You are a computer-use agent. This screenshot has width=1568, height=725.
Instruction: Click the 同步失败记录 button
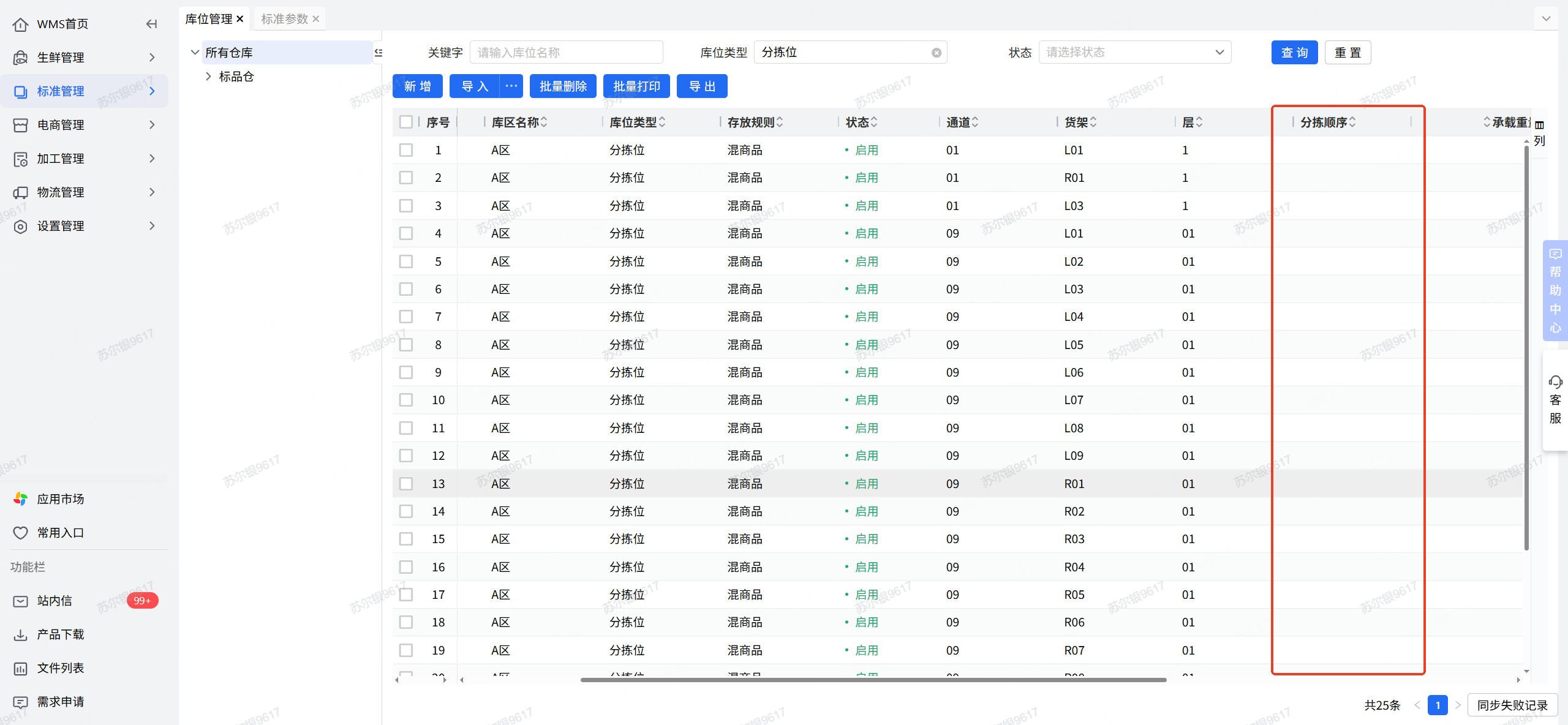coord(1512,705)
